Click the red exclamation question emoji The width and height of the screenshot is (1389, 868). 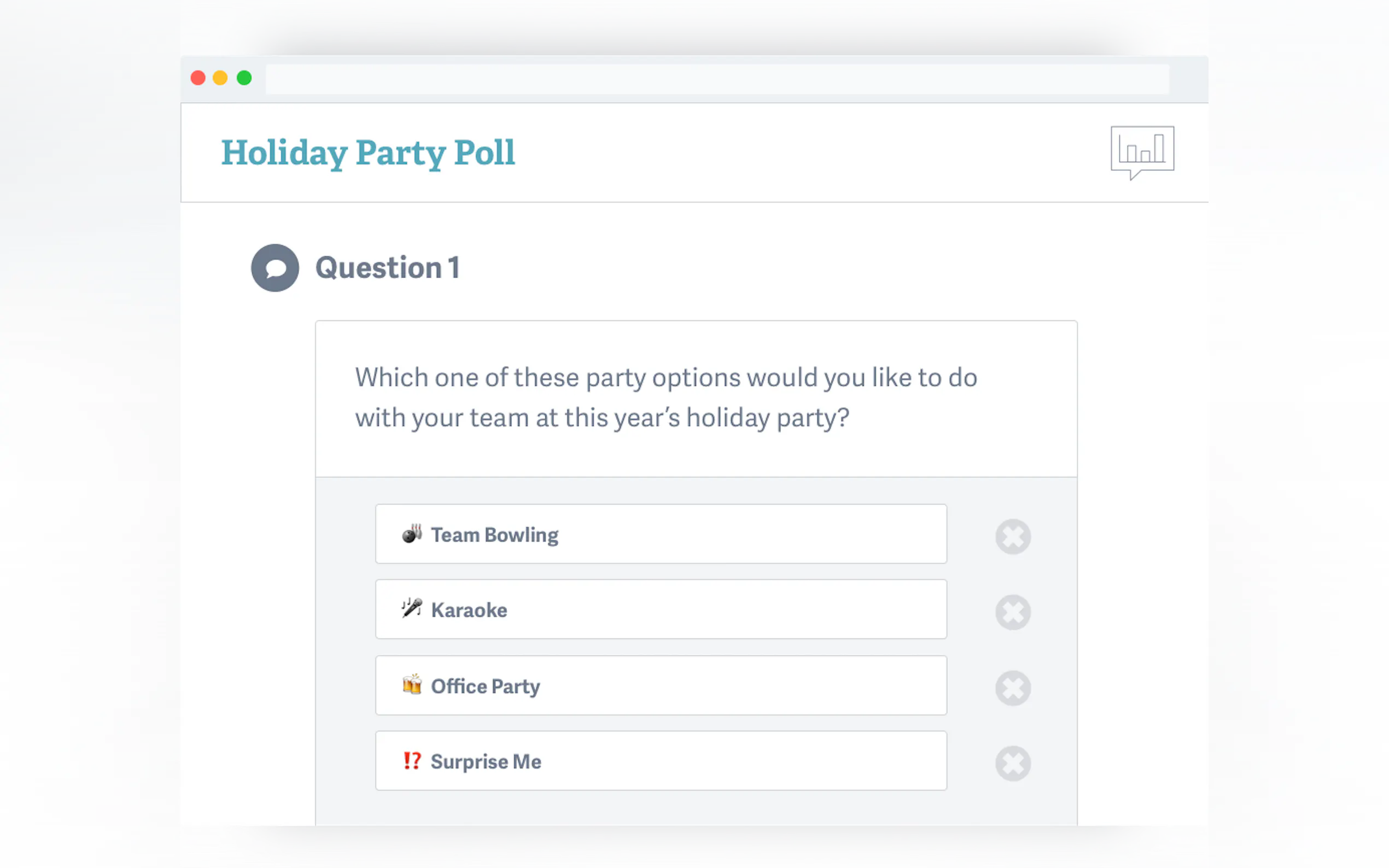click(x=412, y=761)
